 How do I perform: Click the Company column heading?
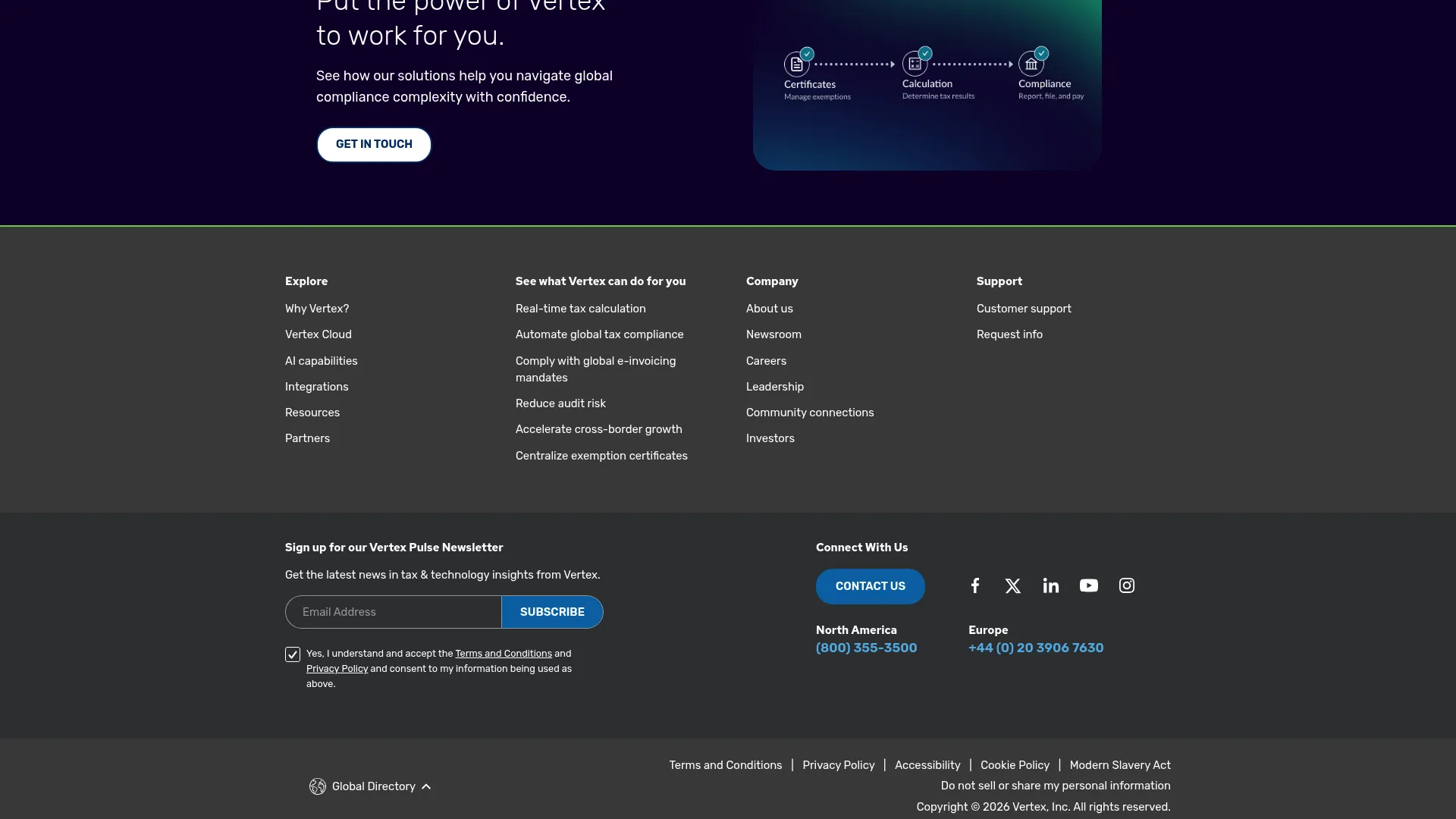(x=772, y=281)
